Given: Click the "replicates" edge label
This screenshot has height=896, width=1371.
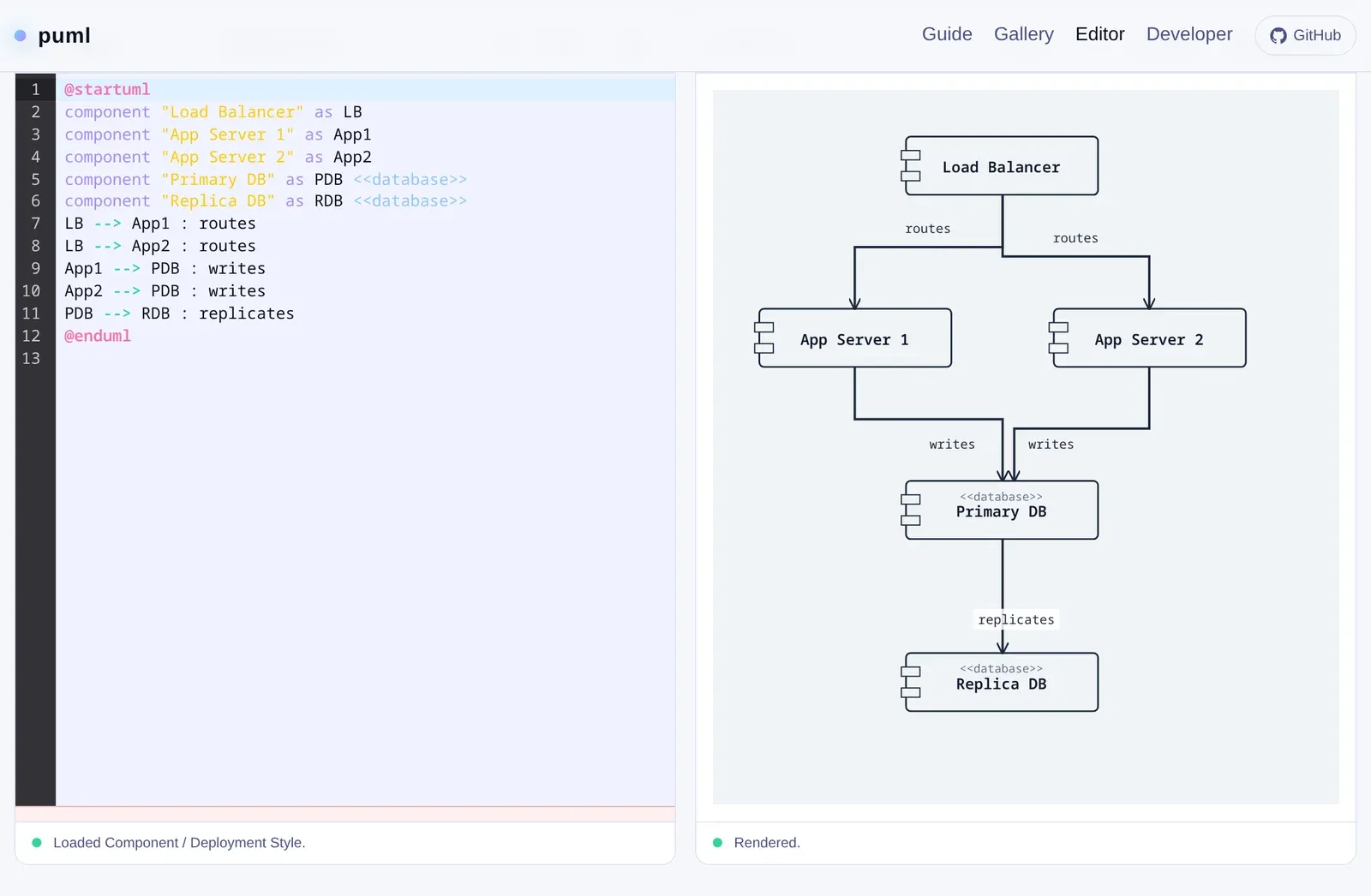Looking at the screenshot, I should pyautogui.click(x=1016, y=619).
